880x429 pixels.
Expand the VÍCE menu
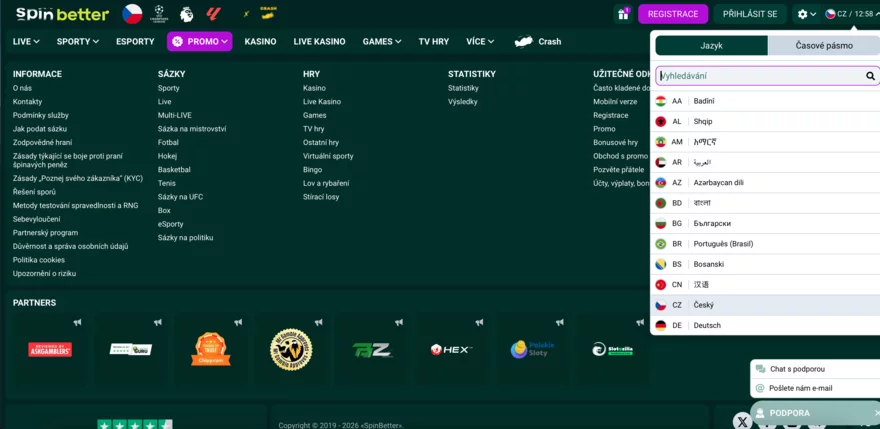point(480,42)
